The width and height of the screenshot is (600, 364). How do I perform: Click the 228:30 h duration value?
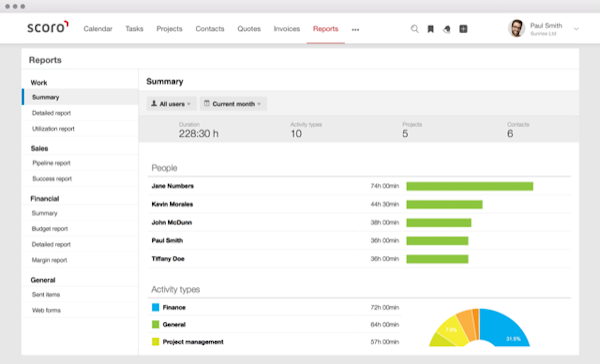click(x=199, y=134)
